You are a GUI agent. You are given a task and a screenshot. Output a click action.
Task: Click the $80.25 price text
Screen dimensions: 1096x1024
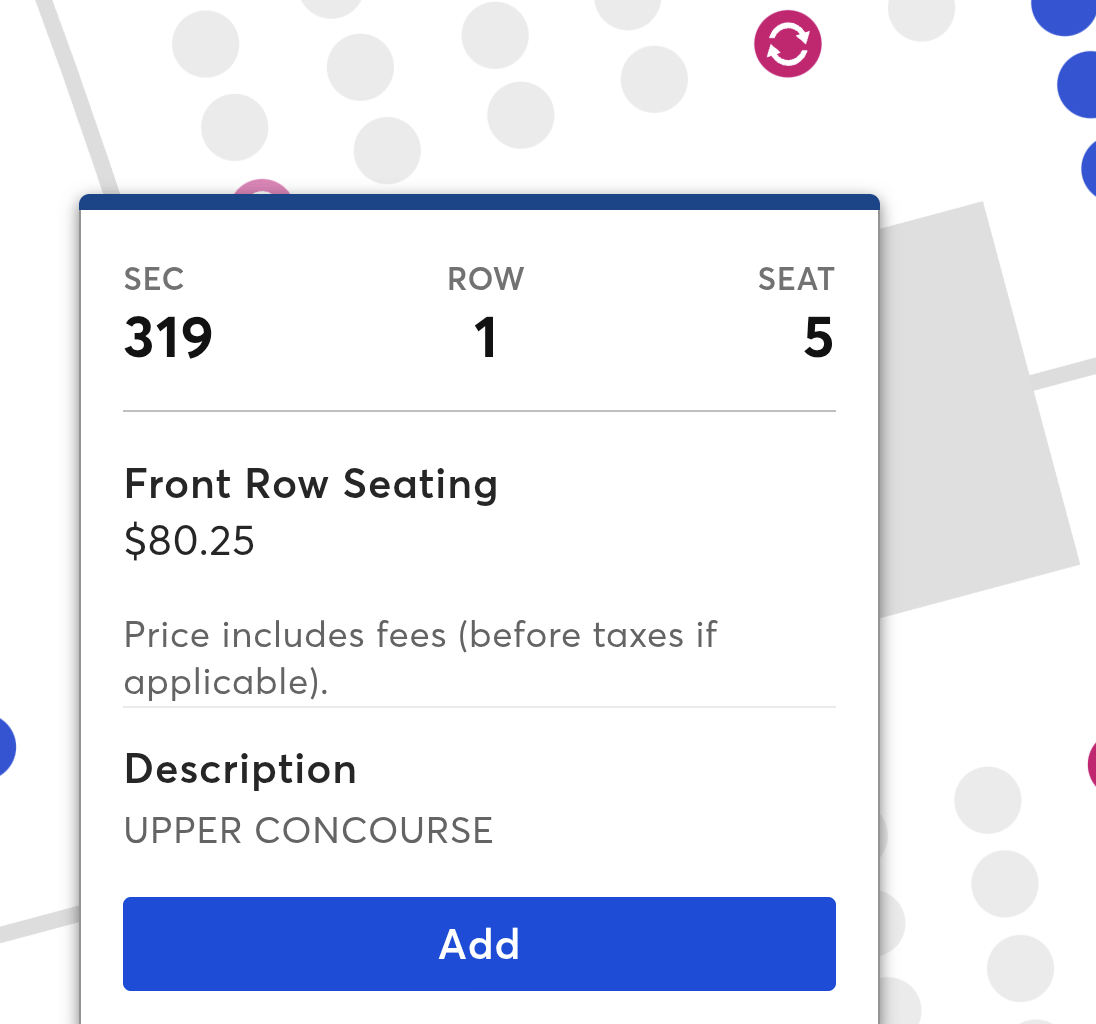pos(189,541)
